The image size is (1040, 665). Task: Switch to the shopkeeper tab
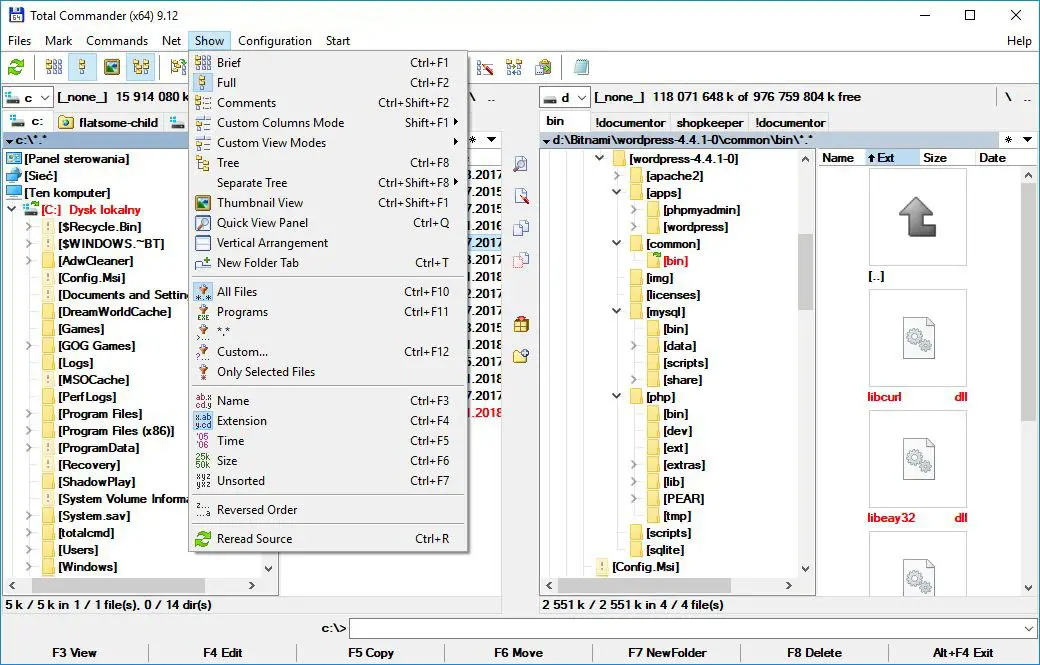point(709,123)
